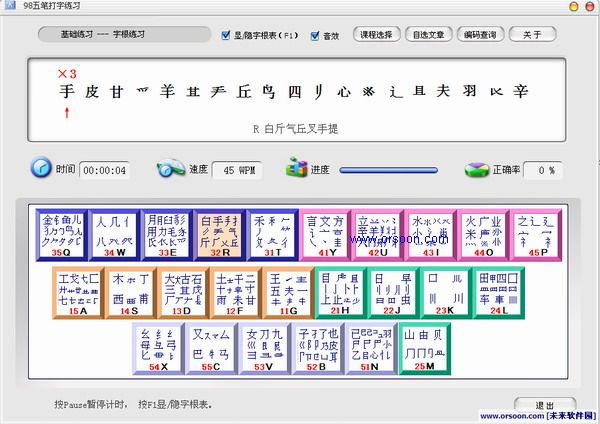
Task: Open the 自选文章 custom article option
Action: [430, 35]
